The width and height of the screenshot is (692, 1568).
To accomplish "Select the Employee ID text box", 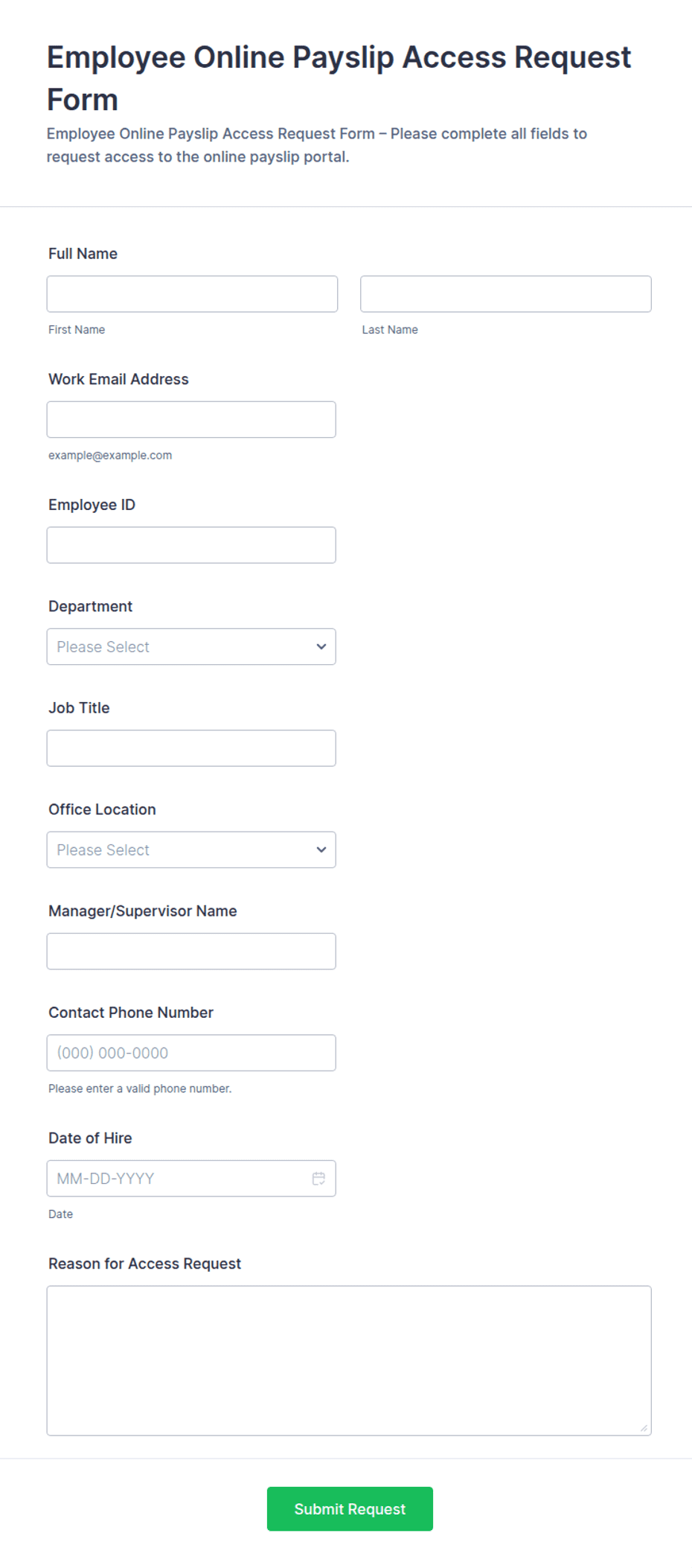I will [191, 545].
